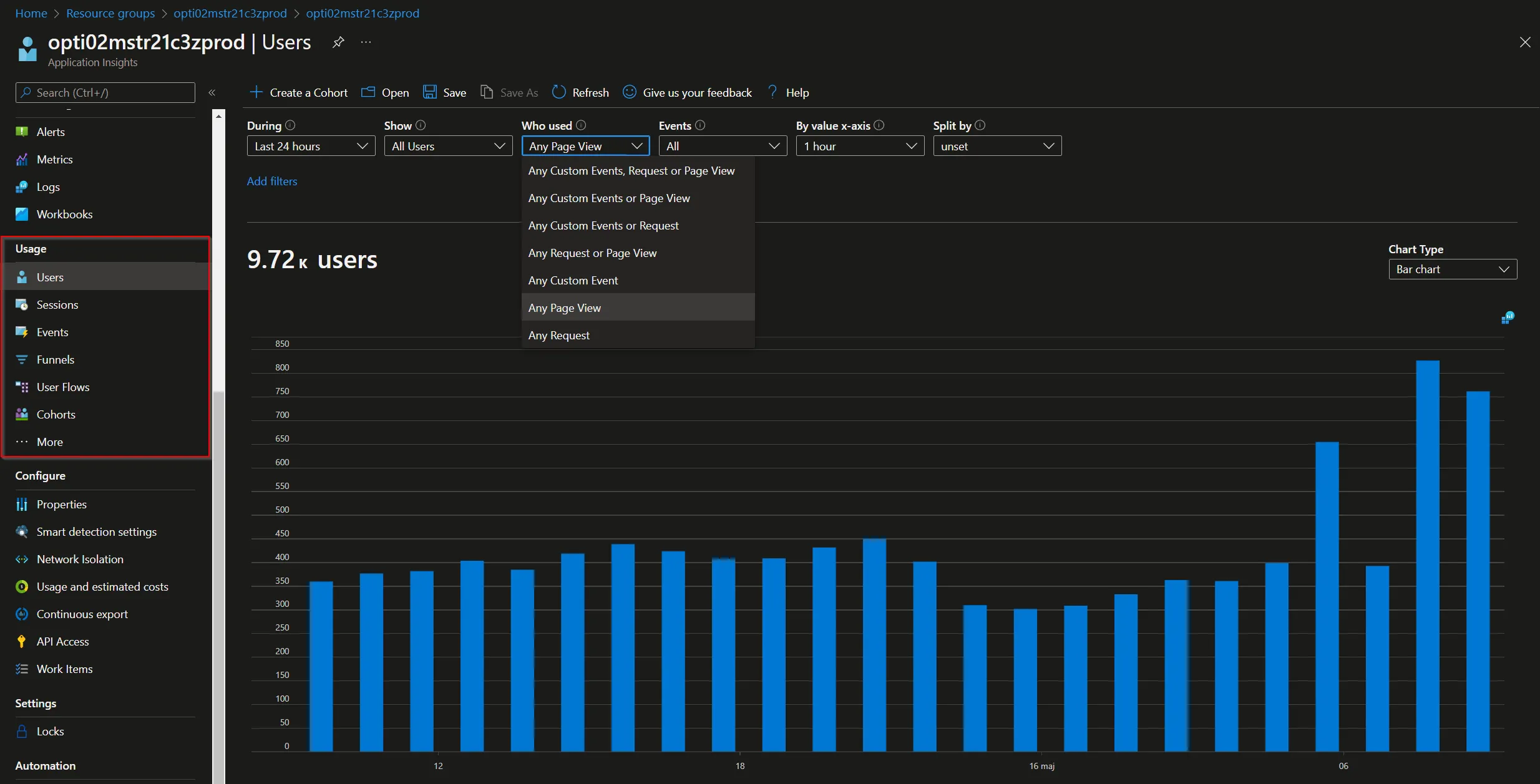1540x784 pixels.
Task: Click the tallest chart bar near 06
Action: coord(1427,556)
